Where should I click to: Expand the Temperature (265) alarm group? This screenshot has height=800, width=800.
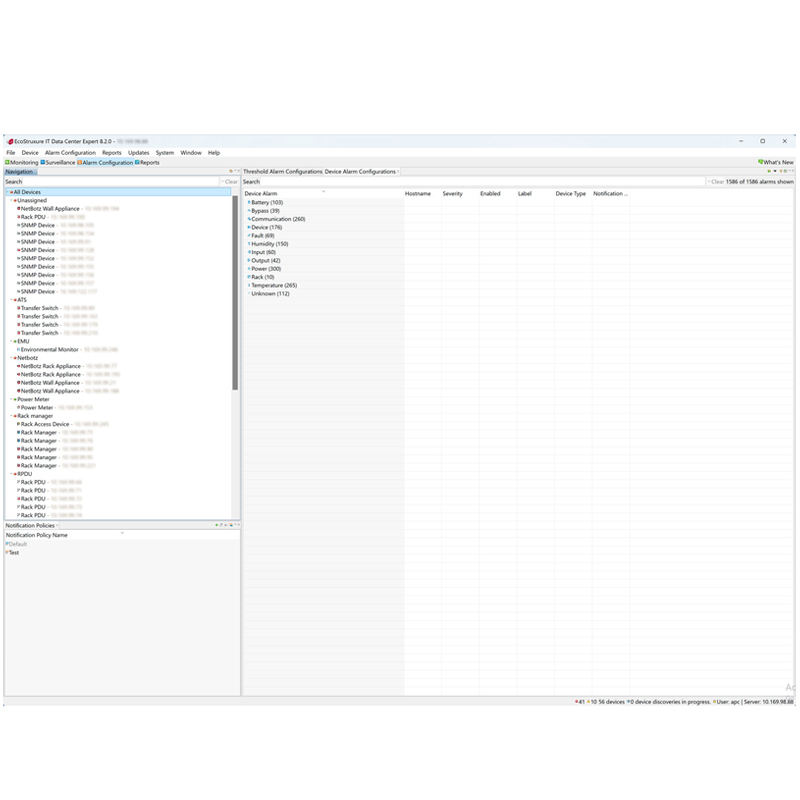click(x=248, y=285)
